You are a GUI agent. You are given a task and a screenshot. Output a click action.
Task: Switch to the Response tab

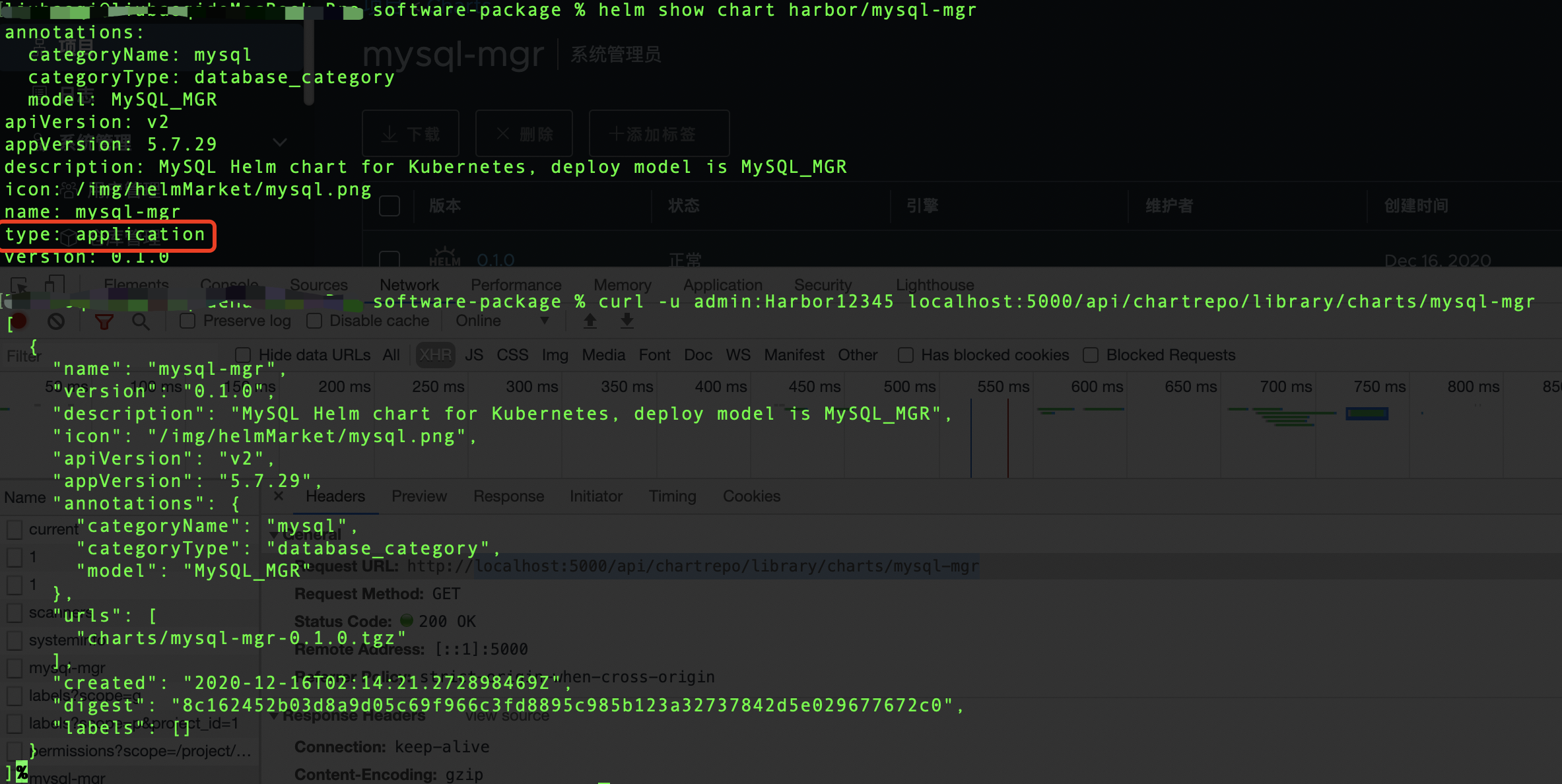[x=508, y=496]
